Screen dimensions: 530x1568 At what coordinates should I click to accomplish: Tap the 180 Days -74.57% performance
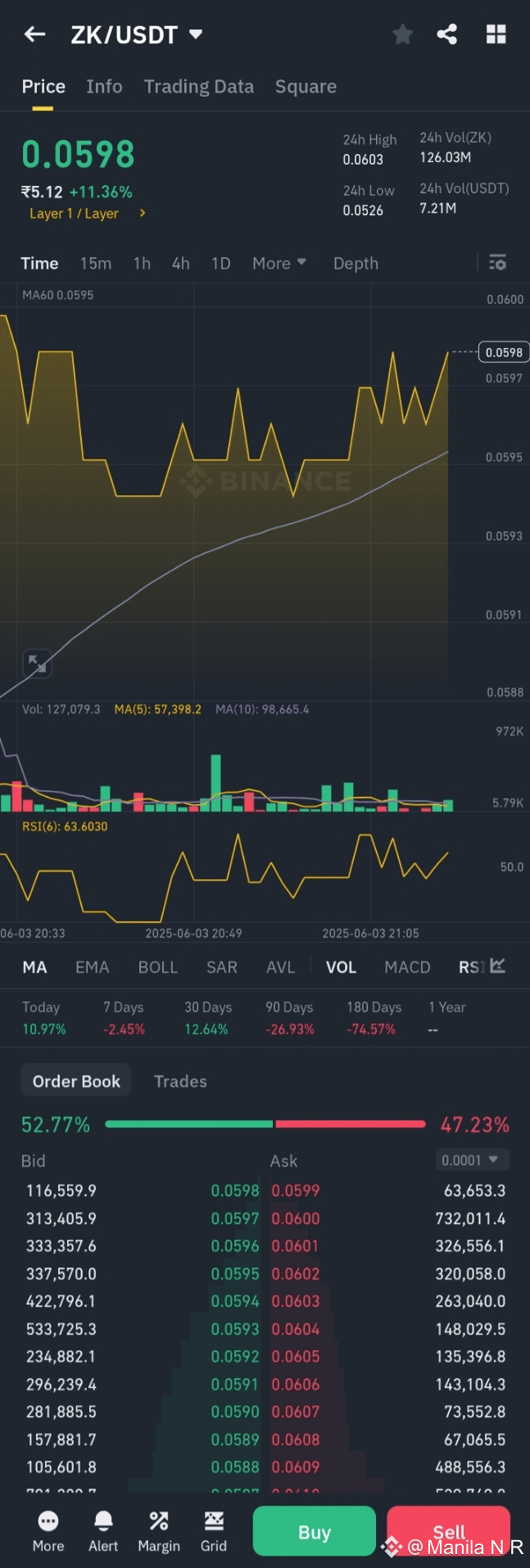(x=374, y=1018)
